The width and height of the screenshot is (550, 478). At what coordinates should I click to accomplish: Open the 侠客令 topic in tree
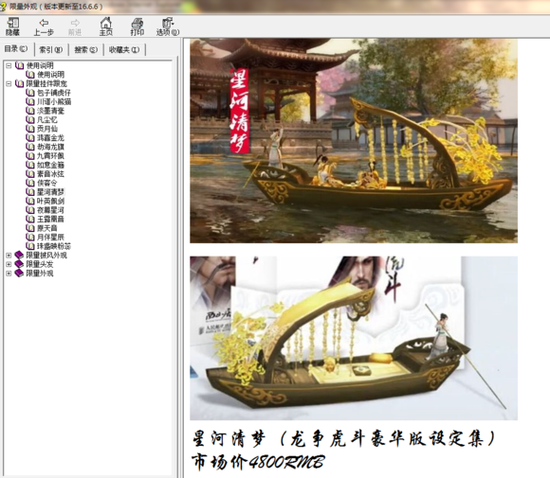coord(47,183)
